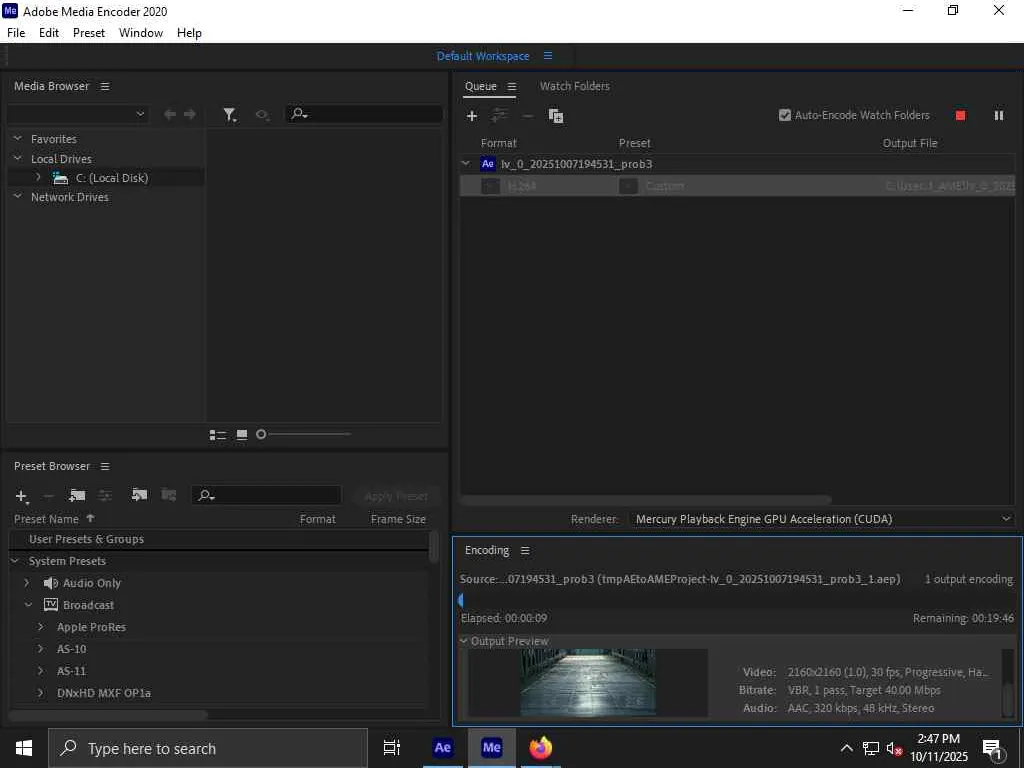Click the ingest eye icon in Media Browser

263,115
